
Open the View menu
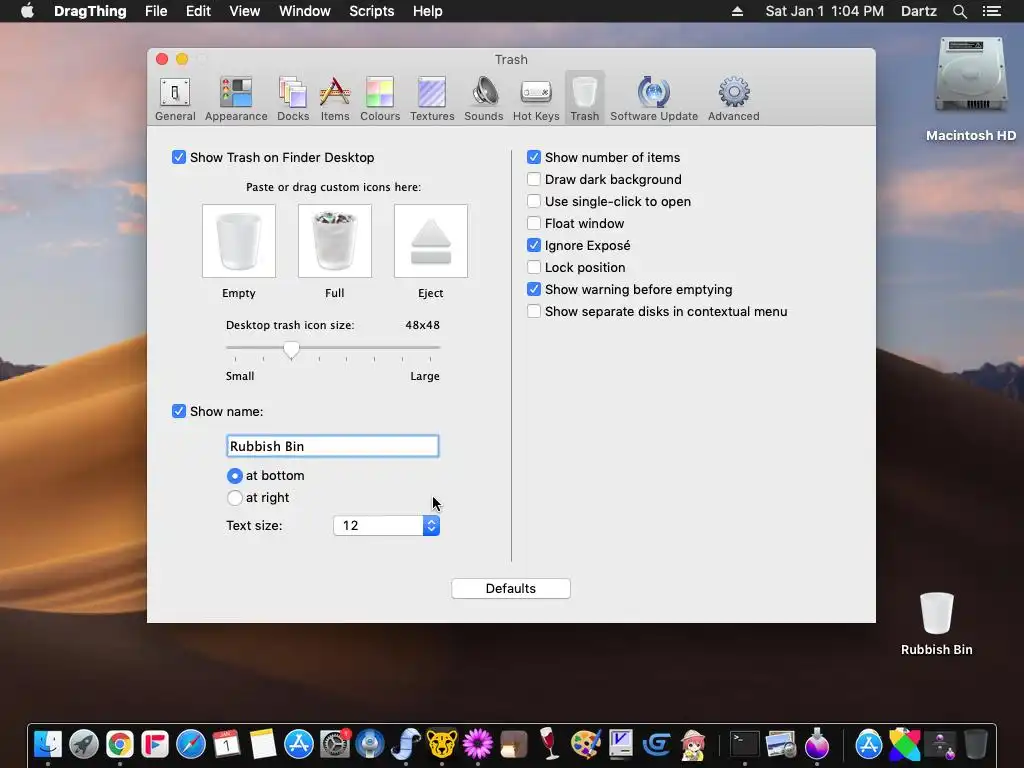coord(244,11)
